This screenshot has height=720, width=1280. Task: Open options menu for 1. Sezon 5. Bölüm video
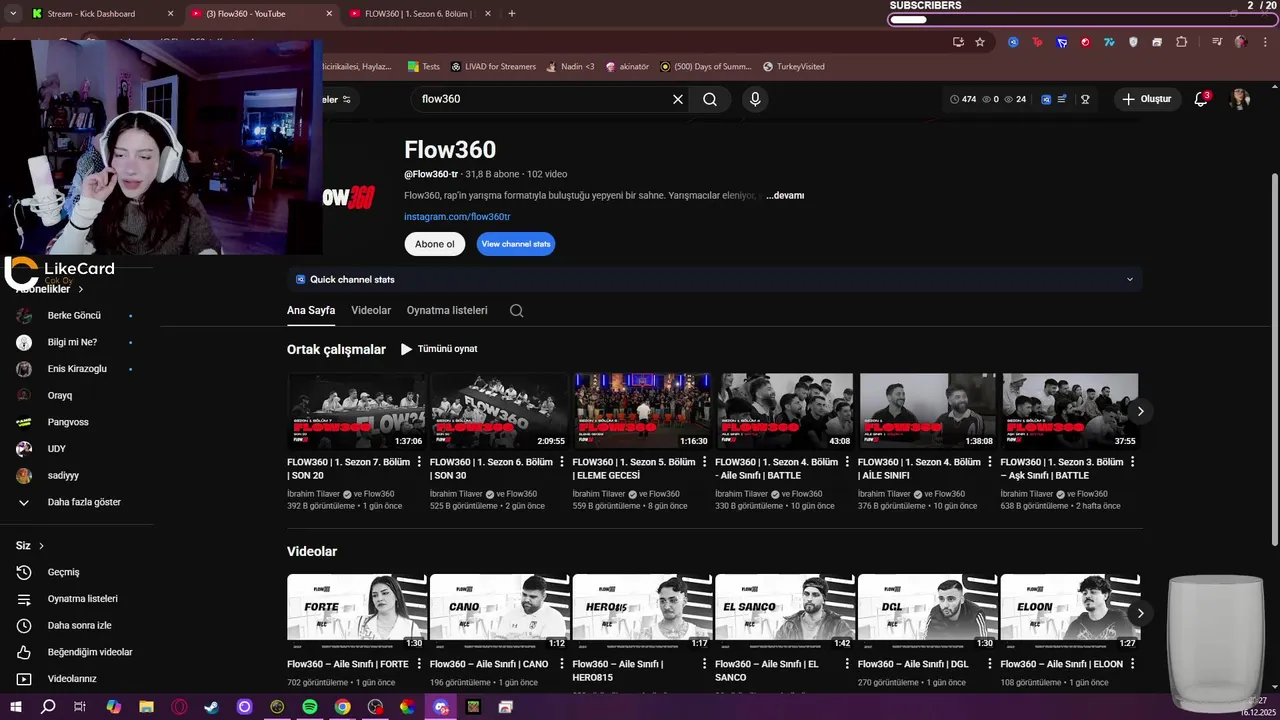point(704,462)
